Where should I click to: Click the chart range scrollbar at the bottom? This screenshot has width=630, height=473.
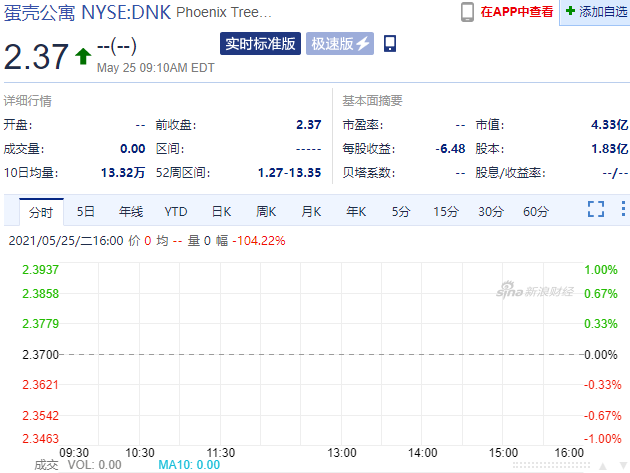click(551, 465)
